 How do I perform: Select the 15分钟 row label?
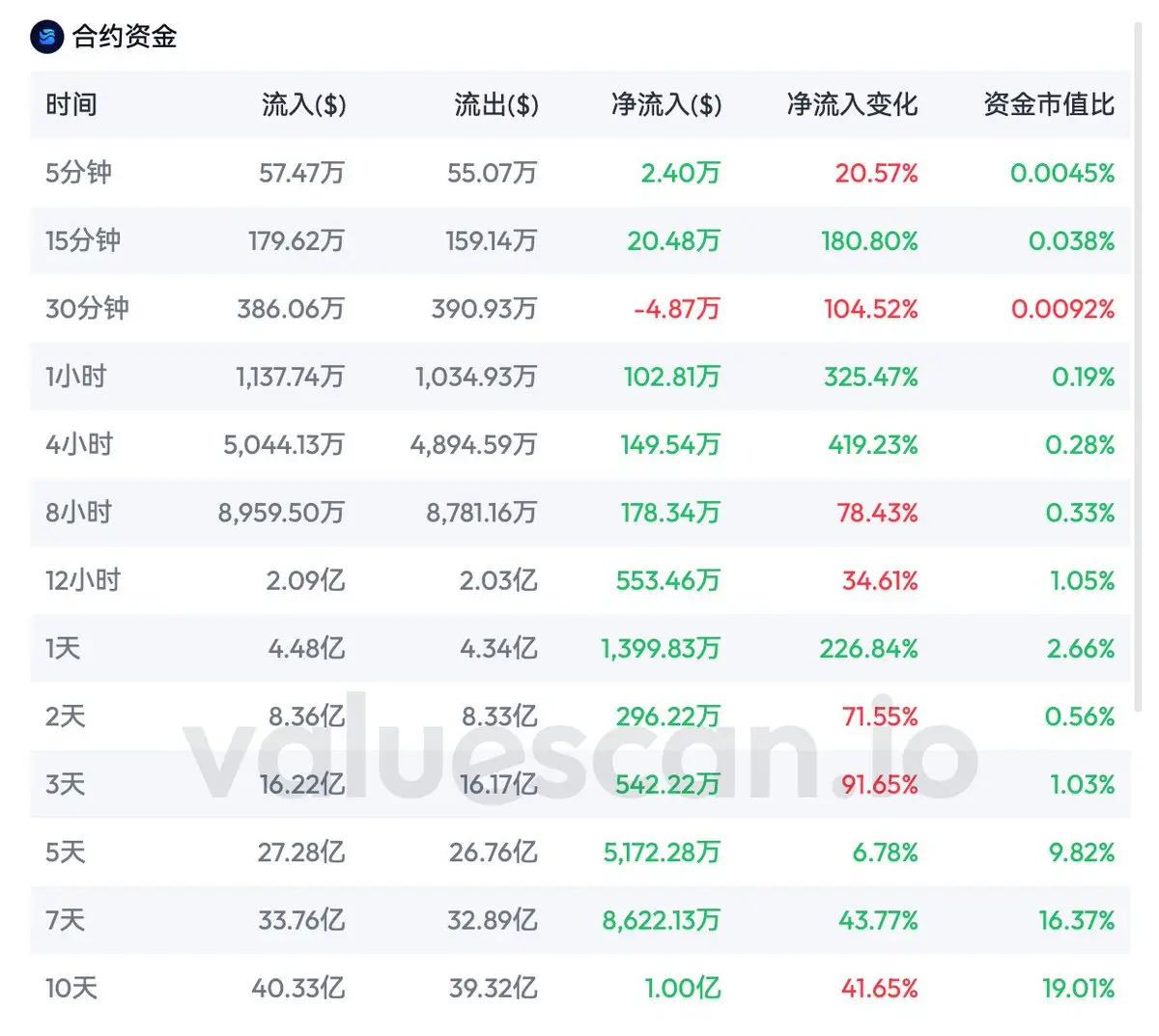pyautogui.click(x=82, y=240)
